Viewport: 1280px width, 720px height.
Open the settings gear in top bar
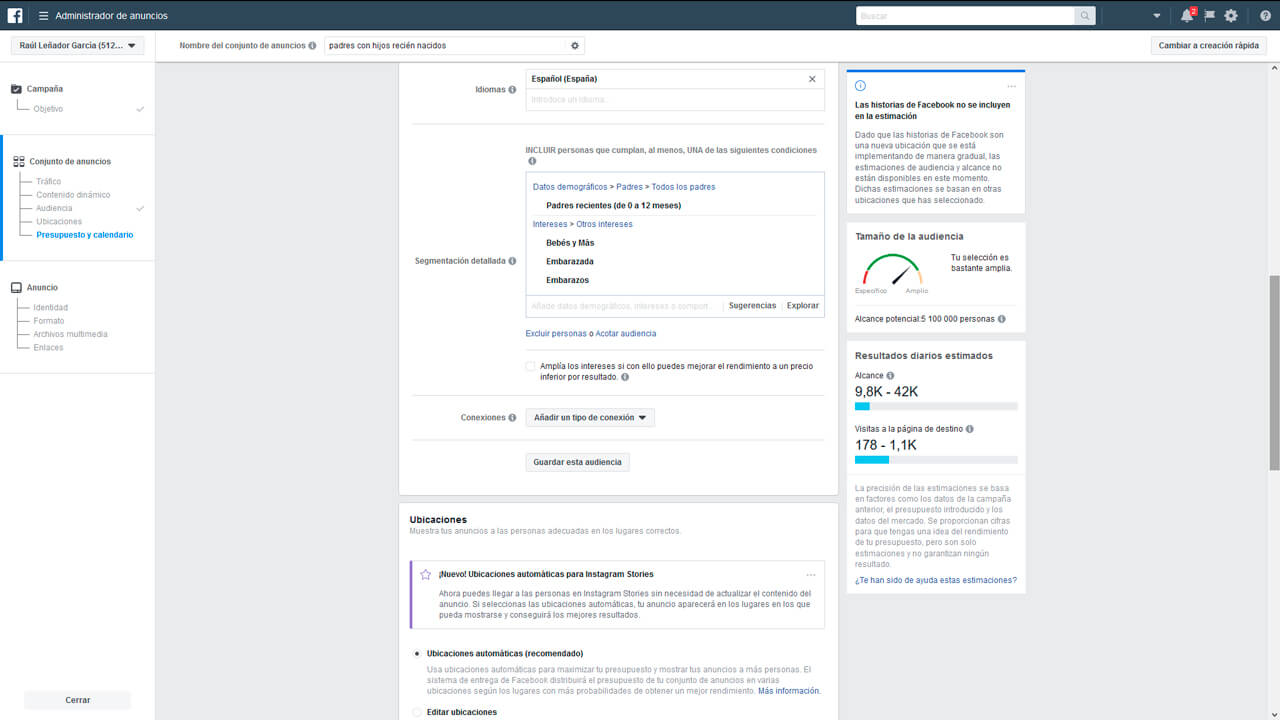click(1231, 16)
